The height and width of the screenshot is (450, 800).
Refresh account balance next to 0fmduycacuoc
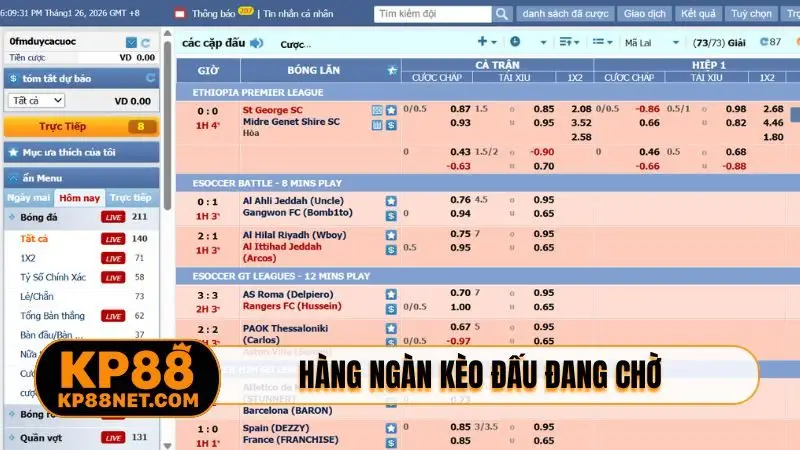(x=146, y=42)
